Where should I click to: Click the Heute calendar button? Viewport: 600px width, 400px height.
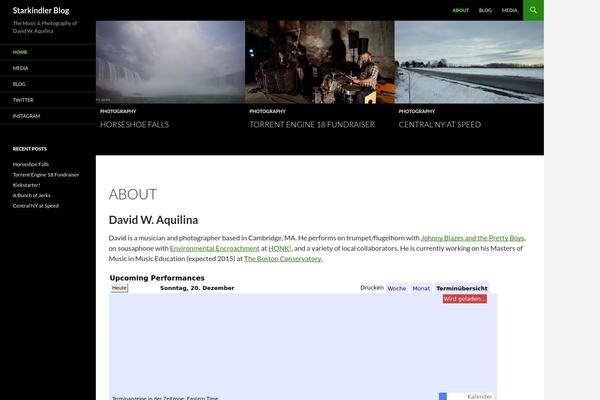[x=119, y=288]
